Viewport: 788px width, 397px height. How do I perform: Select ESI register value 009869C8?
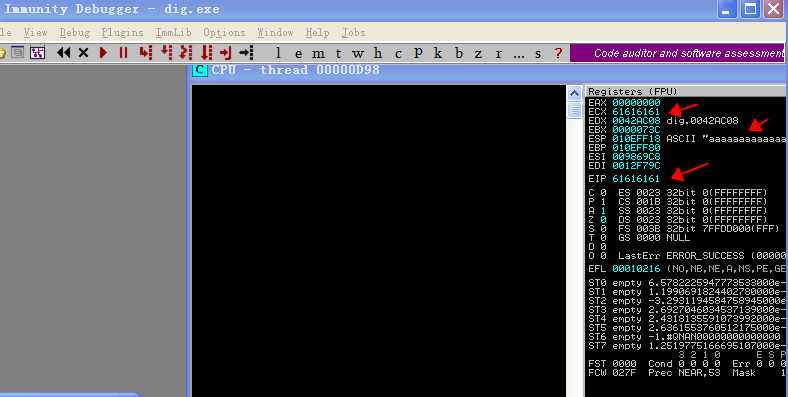636,157
